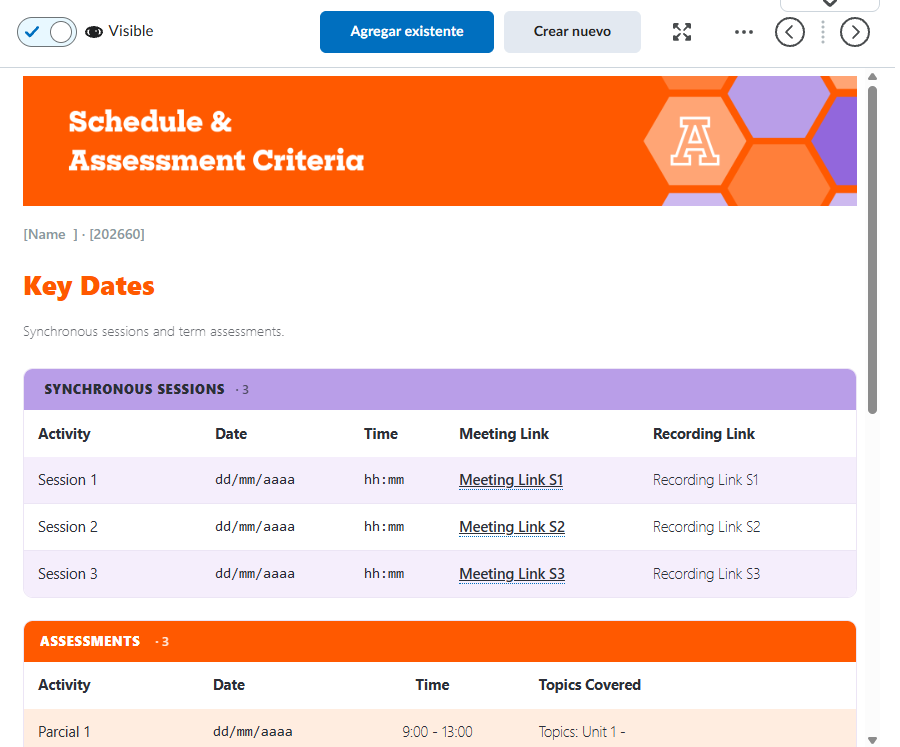Click the eye visibility icon
The height and width of the screenshot is (747, 900).
point(94,32)
